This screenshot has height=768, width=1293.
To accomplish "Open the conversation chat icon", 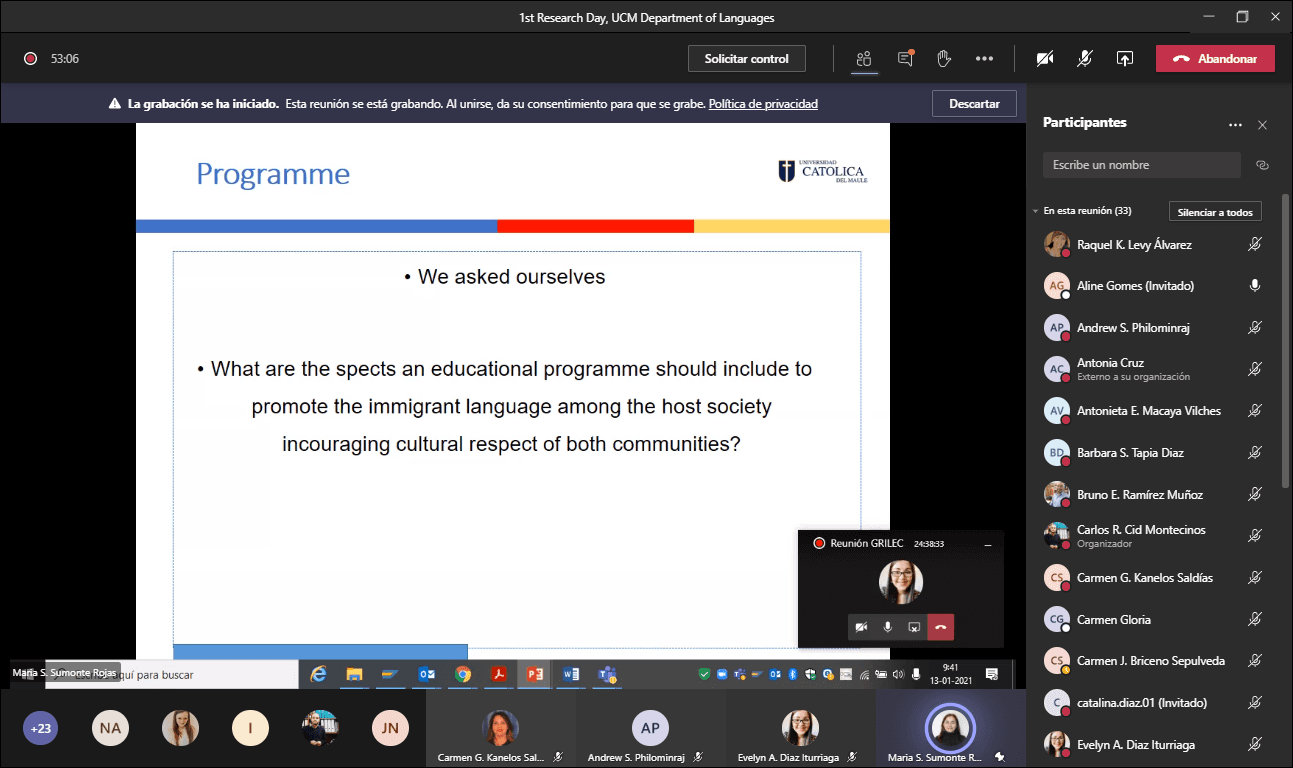I will tap(905, 59).
